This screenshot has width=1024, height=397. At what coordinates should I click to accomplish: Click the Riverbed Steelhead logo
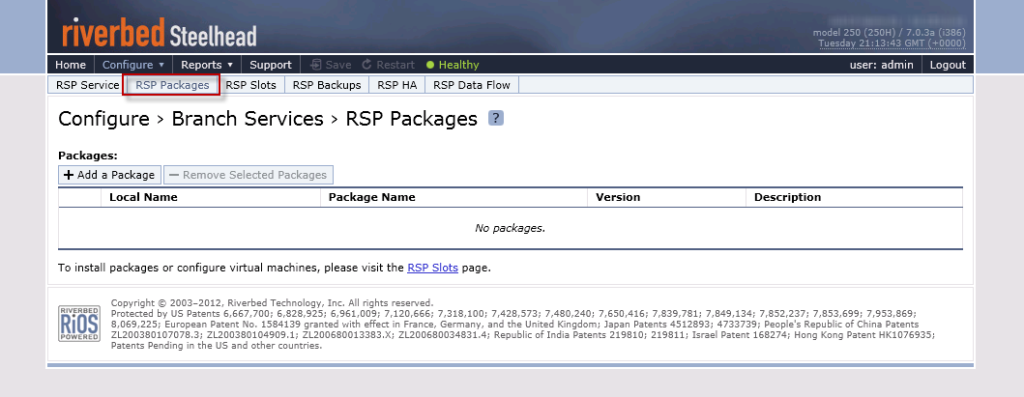[159, 33]
